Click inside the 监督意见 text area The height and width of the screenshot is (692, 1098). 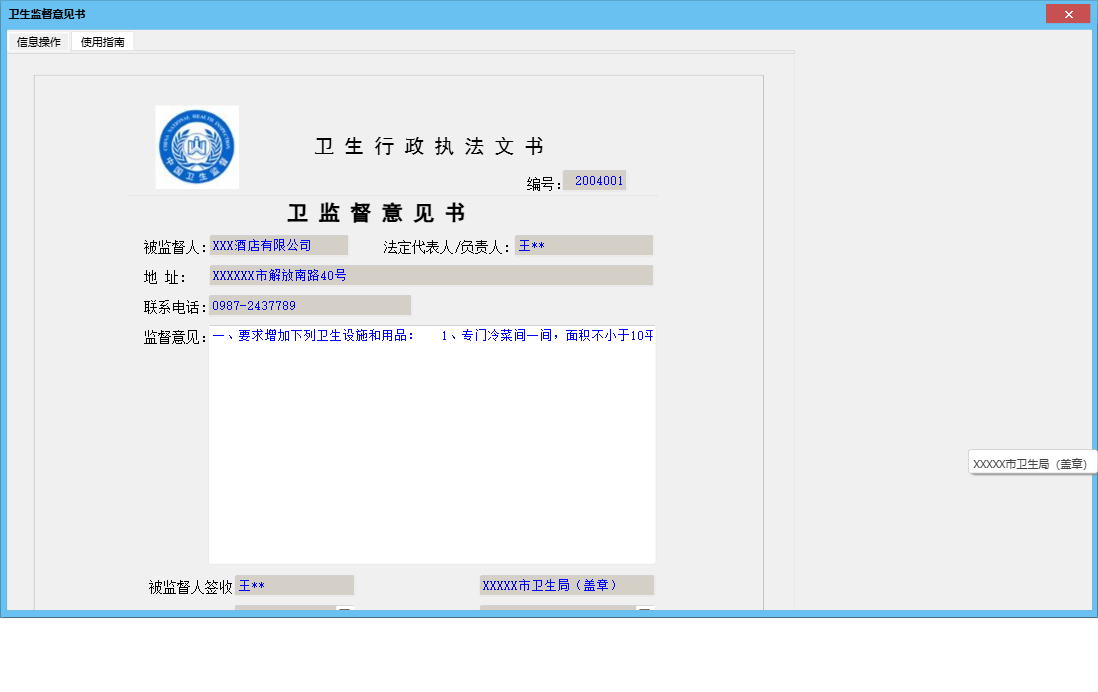(x=430, y=450)
